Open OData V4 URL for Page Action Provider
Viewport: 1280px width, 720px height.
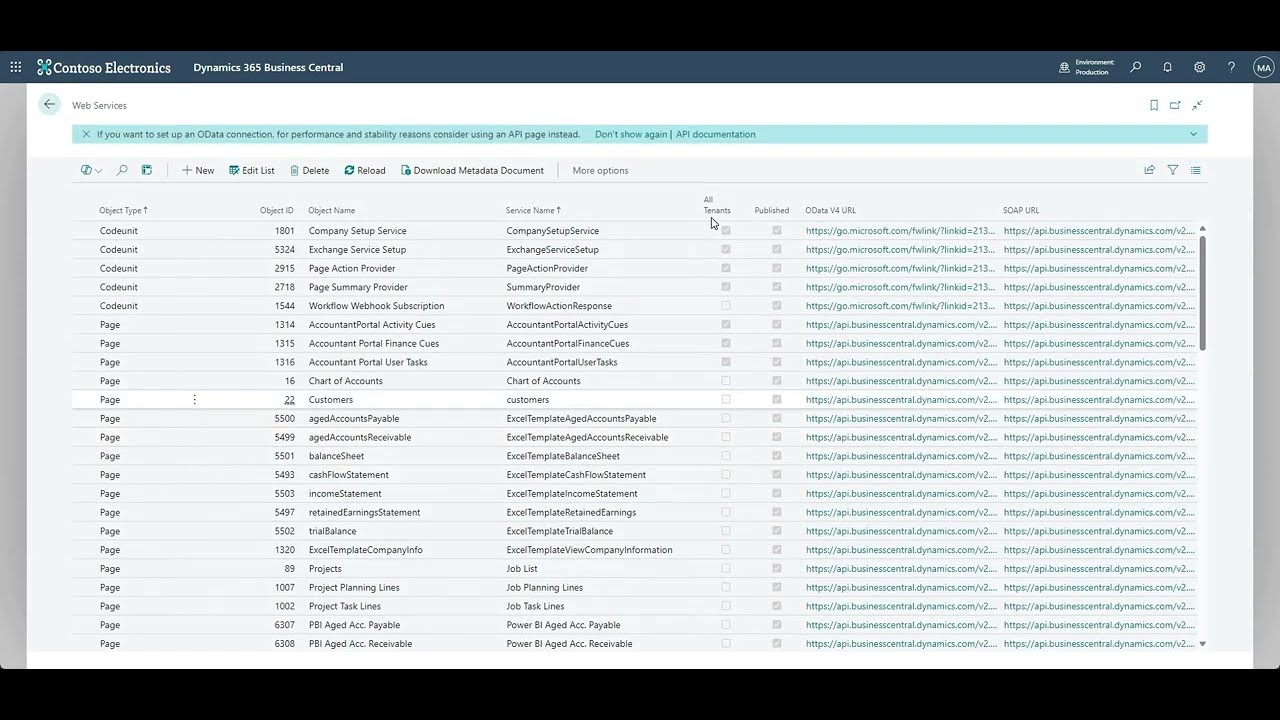pos(900,268)
